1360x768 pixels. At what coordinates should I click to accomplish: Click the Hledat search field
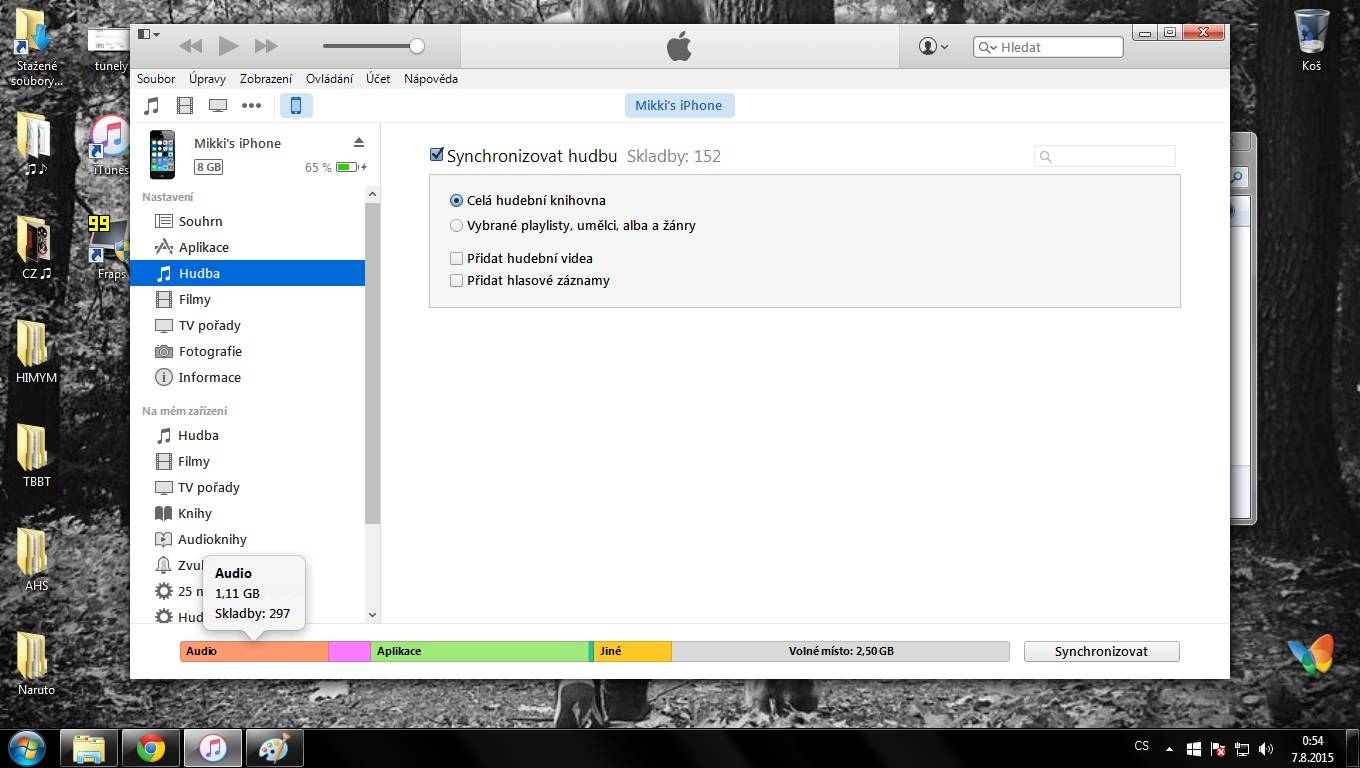[x=1048, y=47]
